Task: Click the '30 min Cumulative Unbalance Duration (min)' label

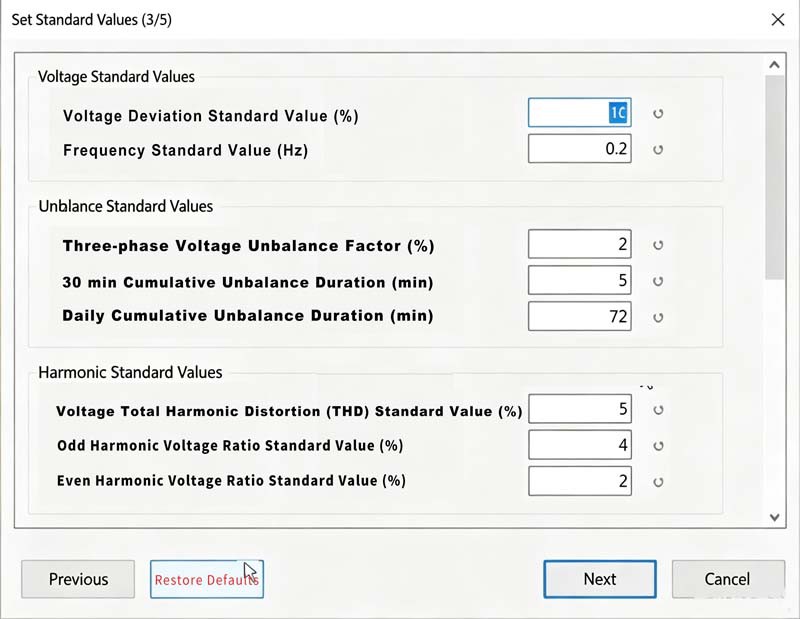Action: click(x=248, y=282)
